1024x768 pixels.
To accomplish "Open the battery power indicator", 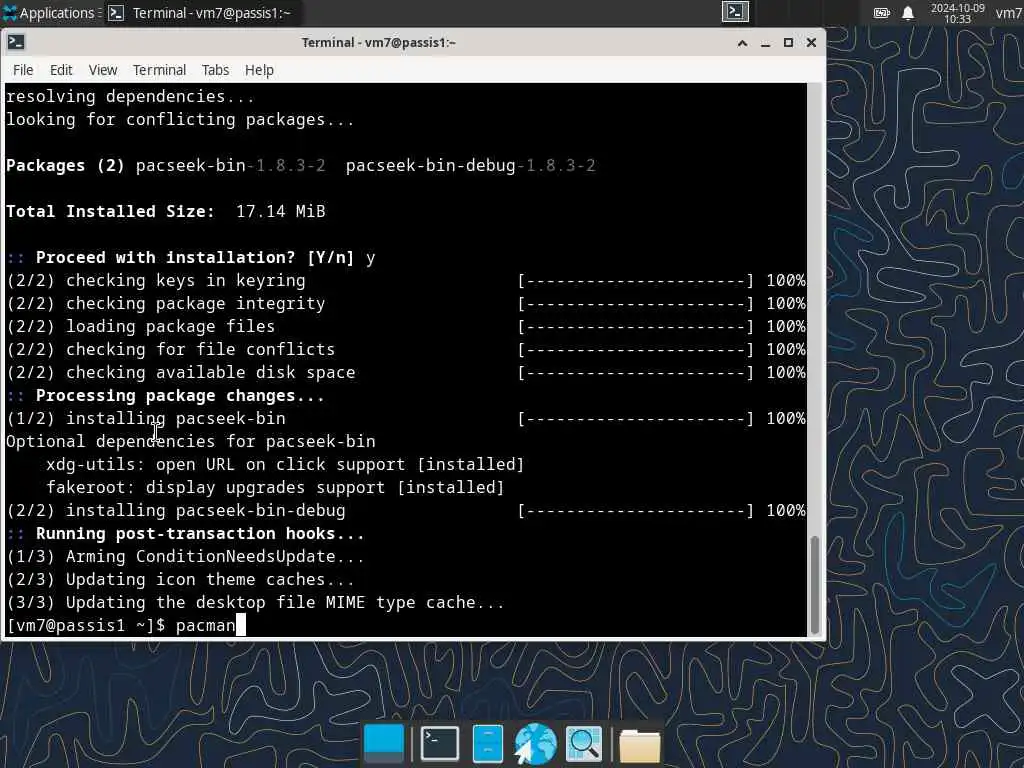I will tap(882, 12).
